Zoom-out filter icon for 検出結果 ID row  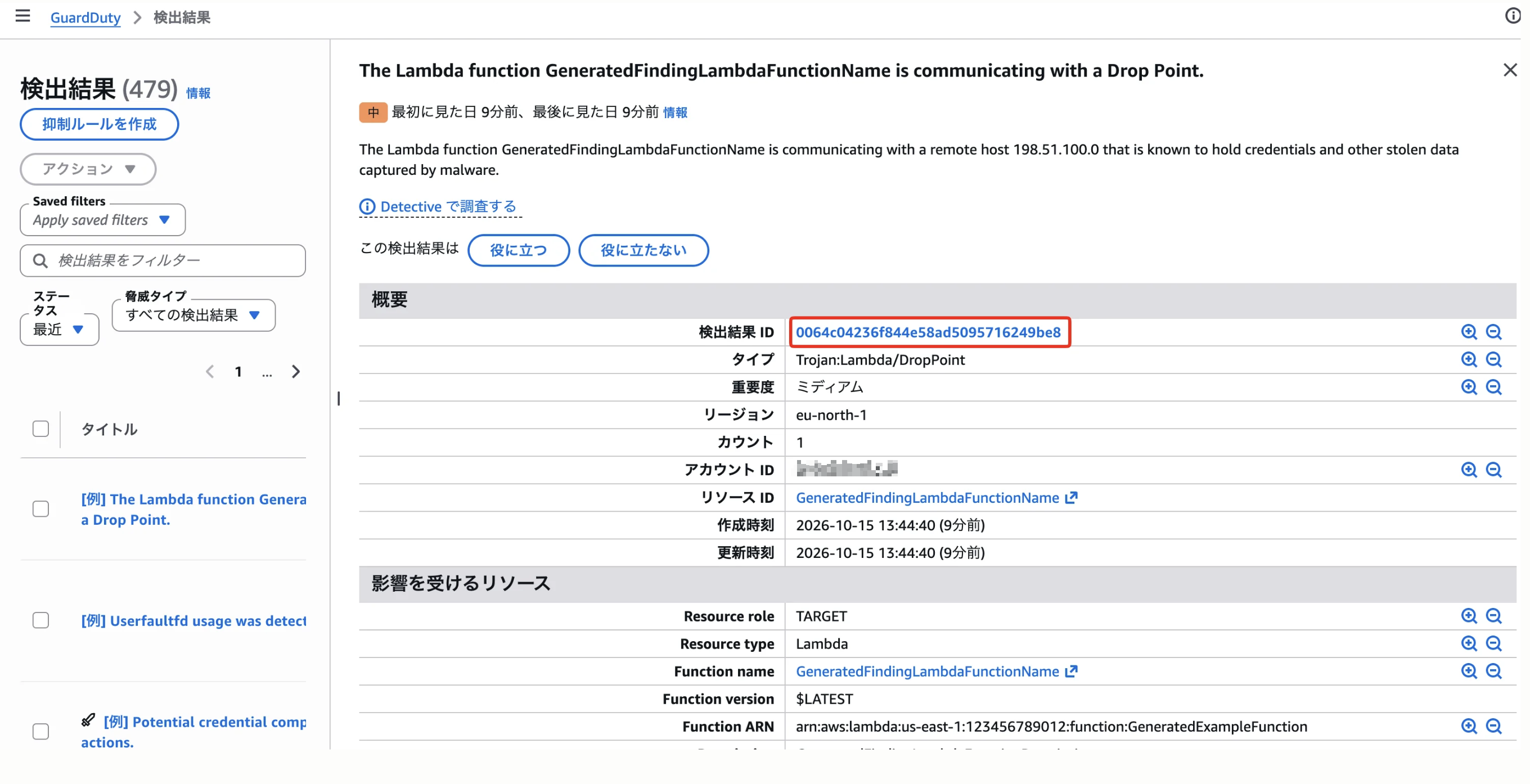1494,332
